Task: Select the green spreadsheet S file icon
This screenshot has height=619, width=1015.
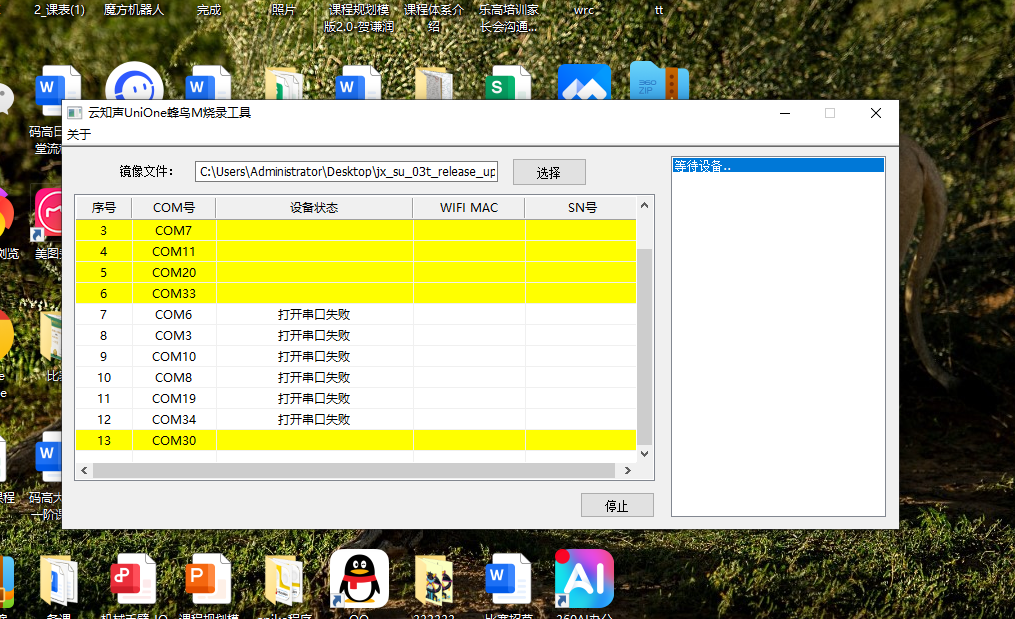Action: pos(508,87)
